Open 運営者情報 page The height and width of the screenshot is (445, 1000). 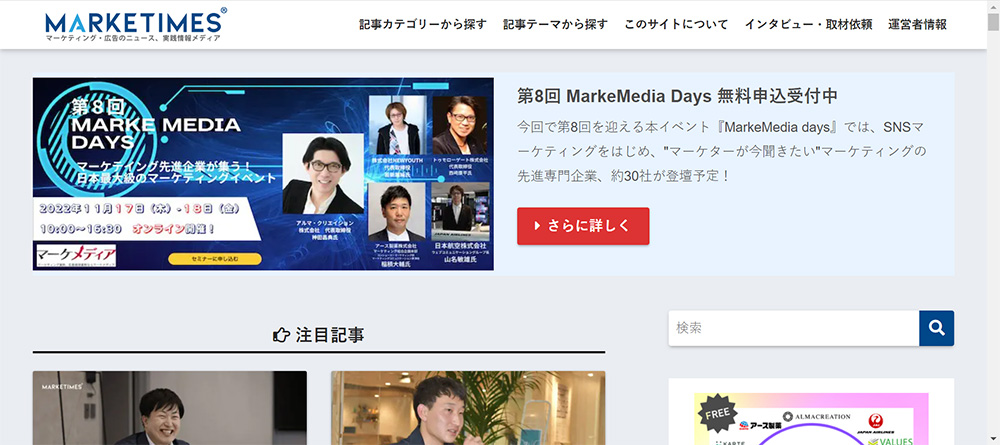[x=917, y=25]
